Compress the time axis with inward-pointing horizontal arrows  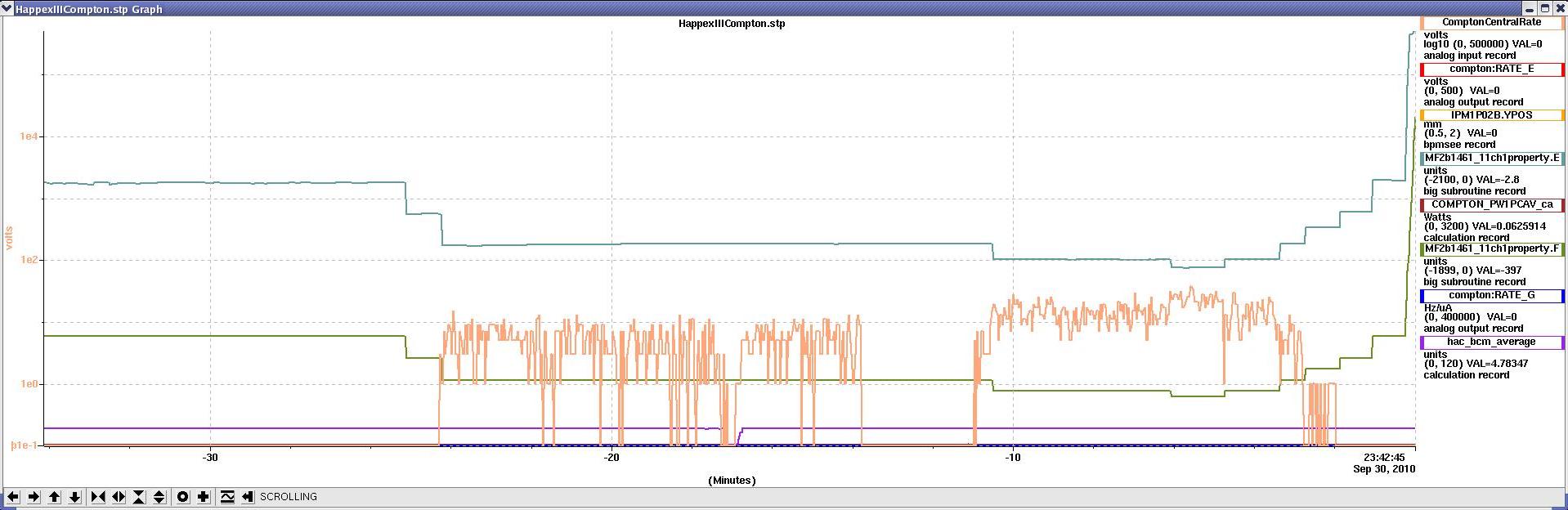(98, 497)
